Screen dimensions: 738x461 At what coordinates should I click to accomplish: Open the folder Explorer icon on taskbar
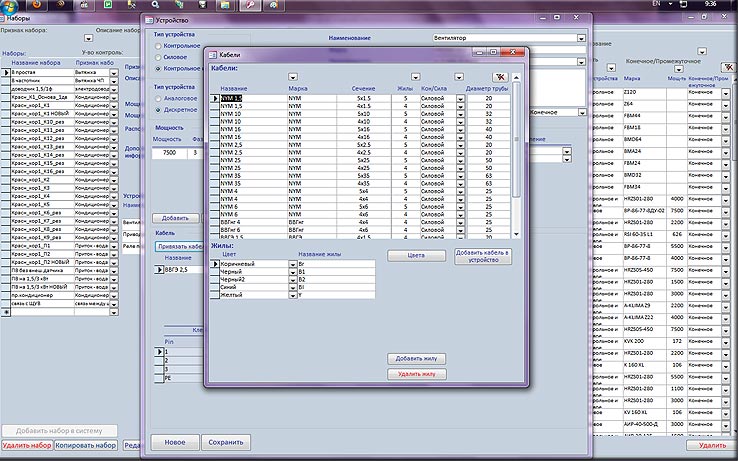[x=226, y=5]
